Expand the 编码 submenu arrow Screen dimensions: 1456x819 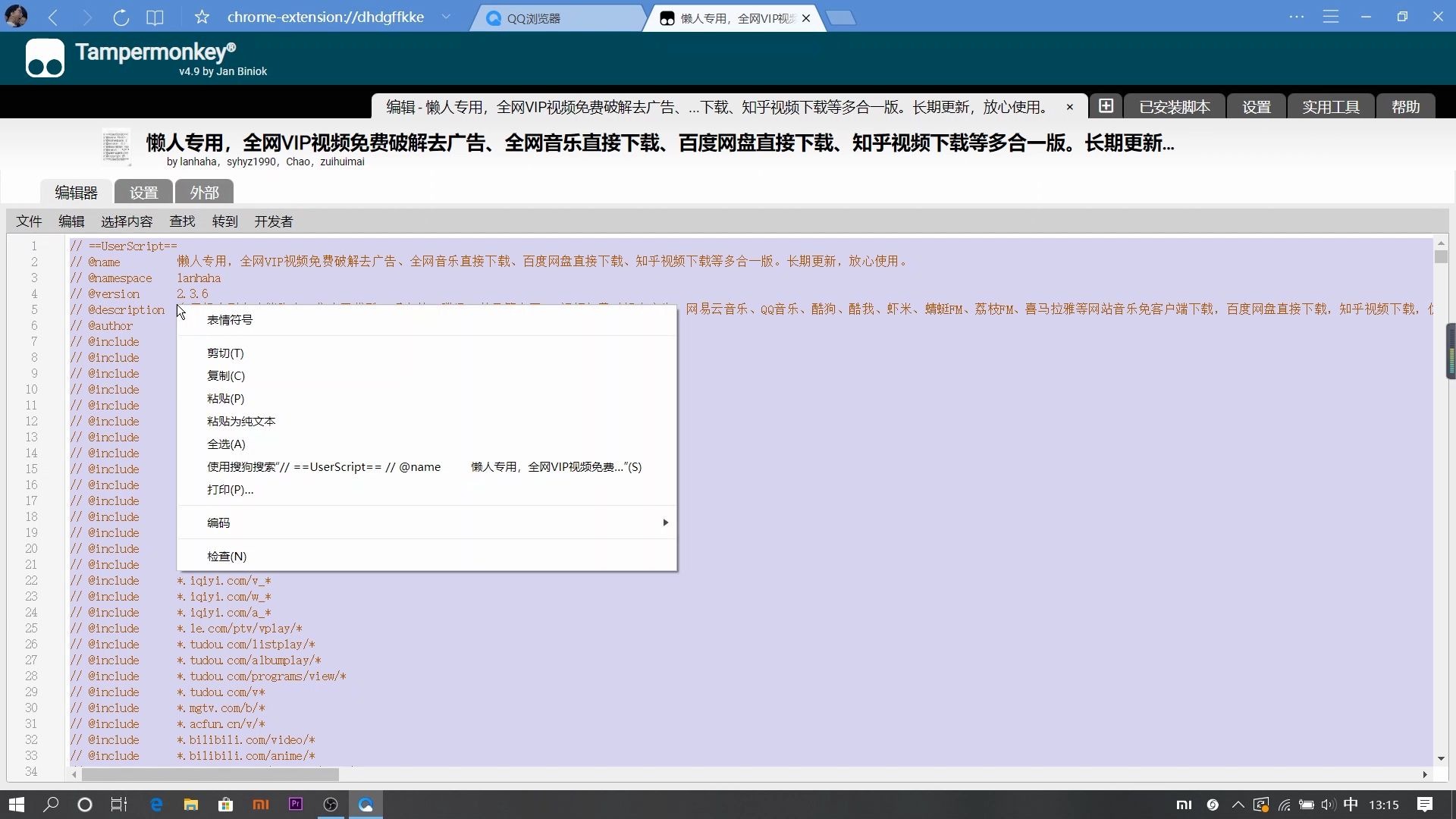tap(665, 522)
